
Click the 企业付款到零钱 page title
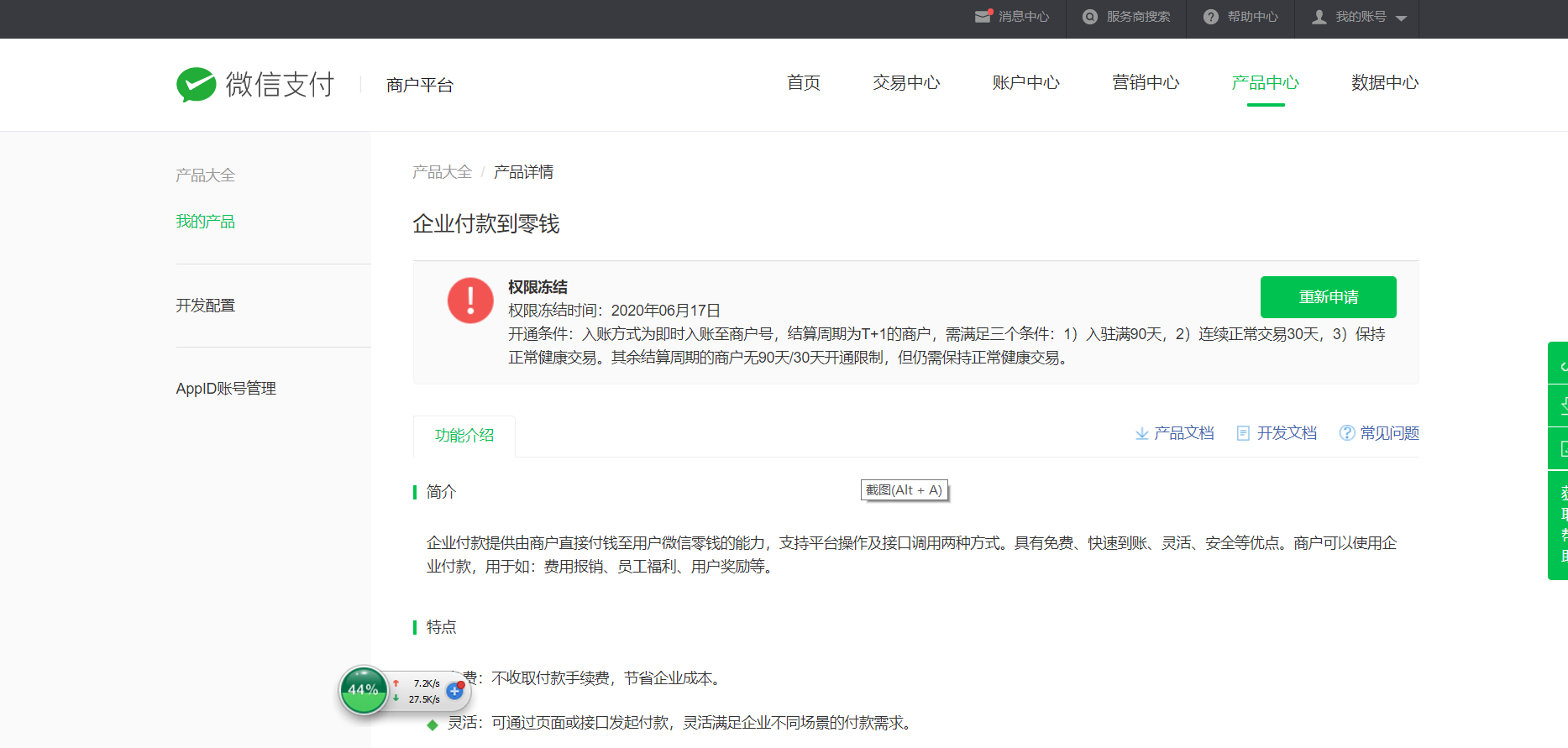486,224
